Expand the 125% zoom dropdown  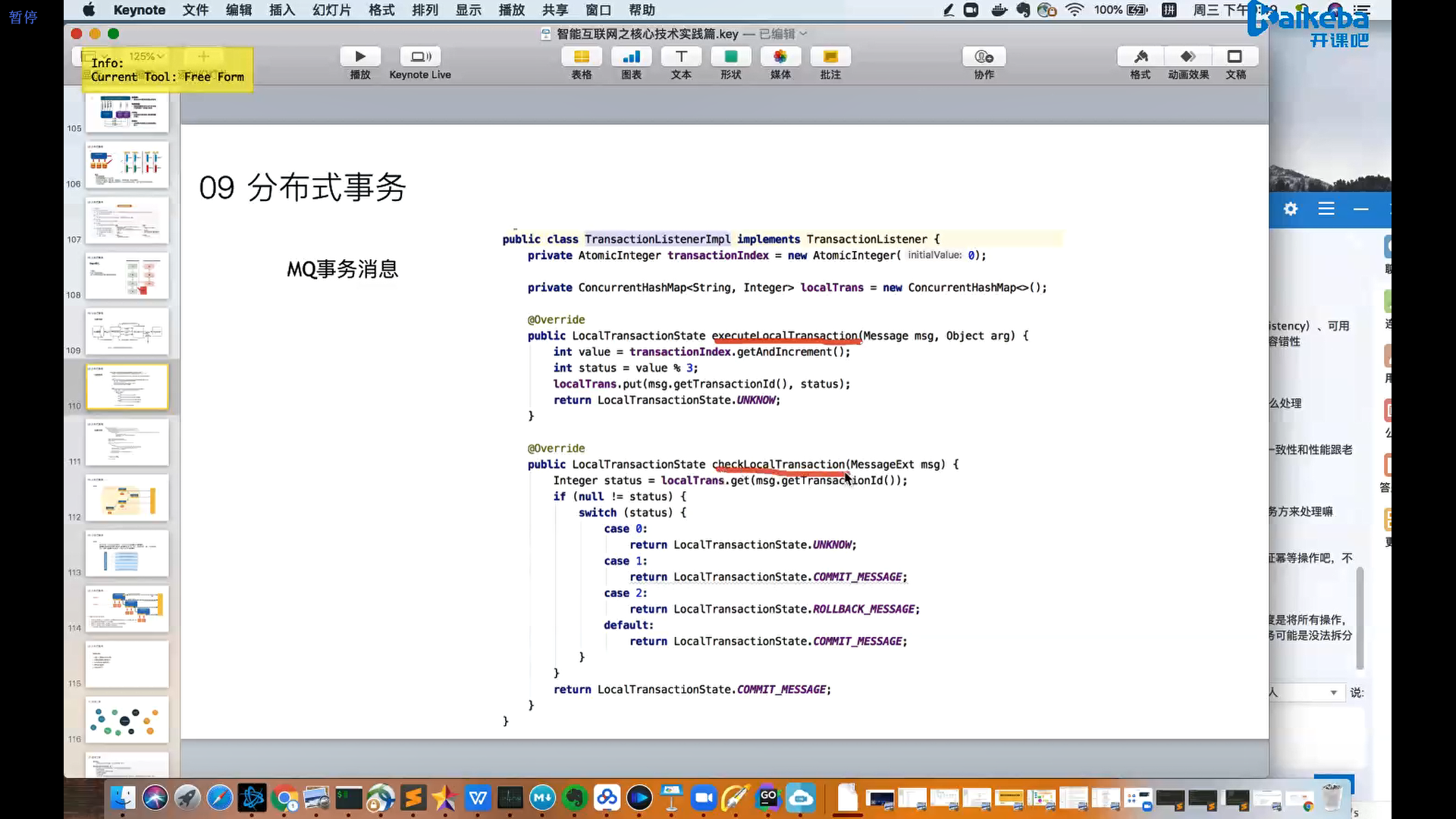point(146,56)
